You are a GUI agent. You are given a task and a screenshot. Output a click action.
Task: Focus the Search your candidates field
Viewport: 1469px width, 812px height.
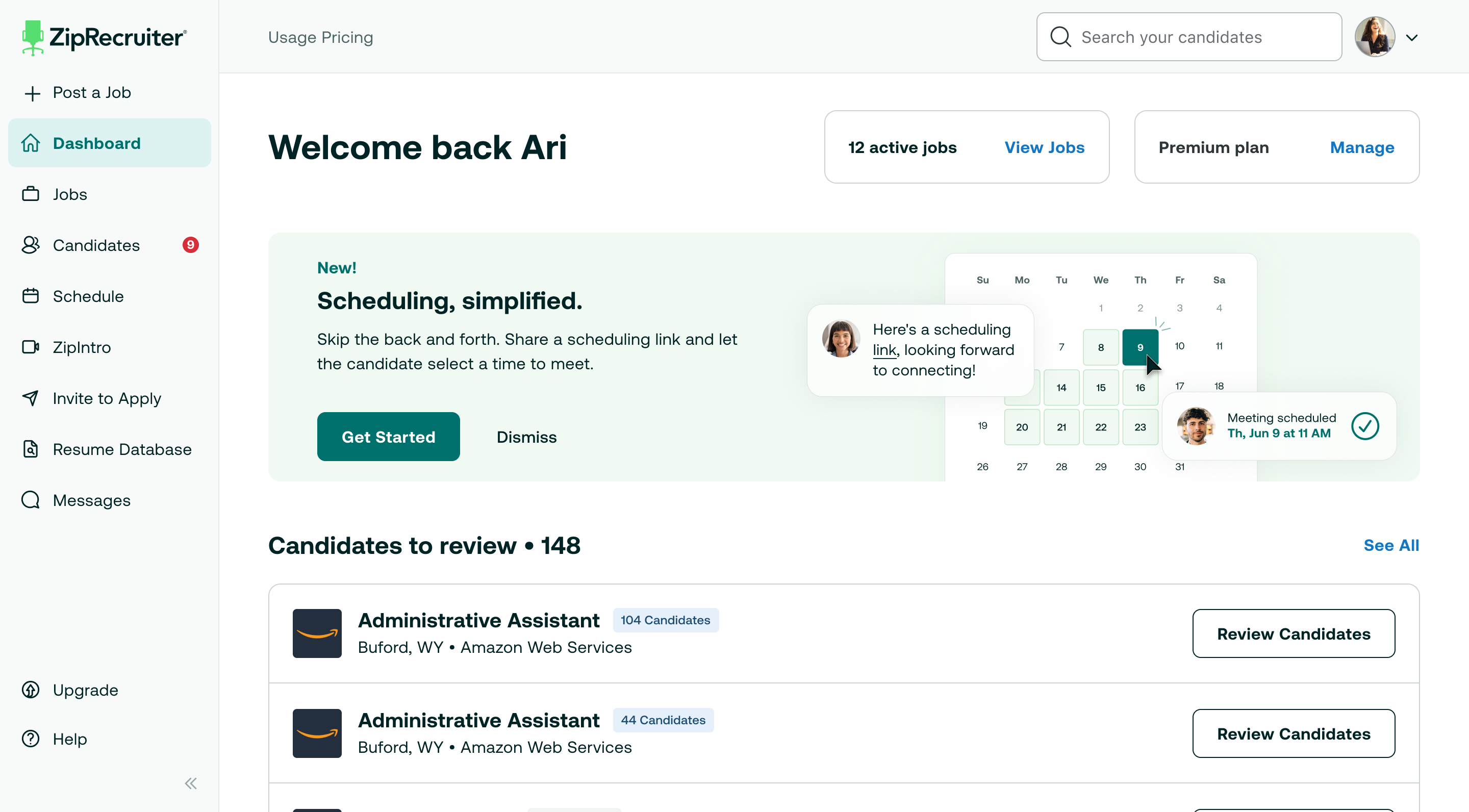1189,37
